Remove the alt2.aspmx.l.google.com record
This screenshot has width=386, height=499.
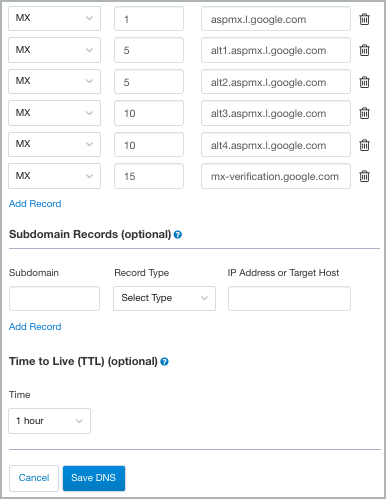point(364,82)
